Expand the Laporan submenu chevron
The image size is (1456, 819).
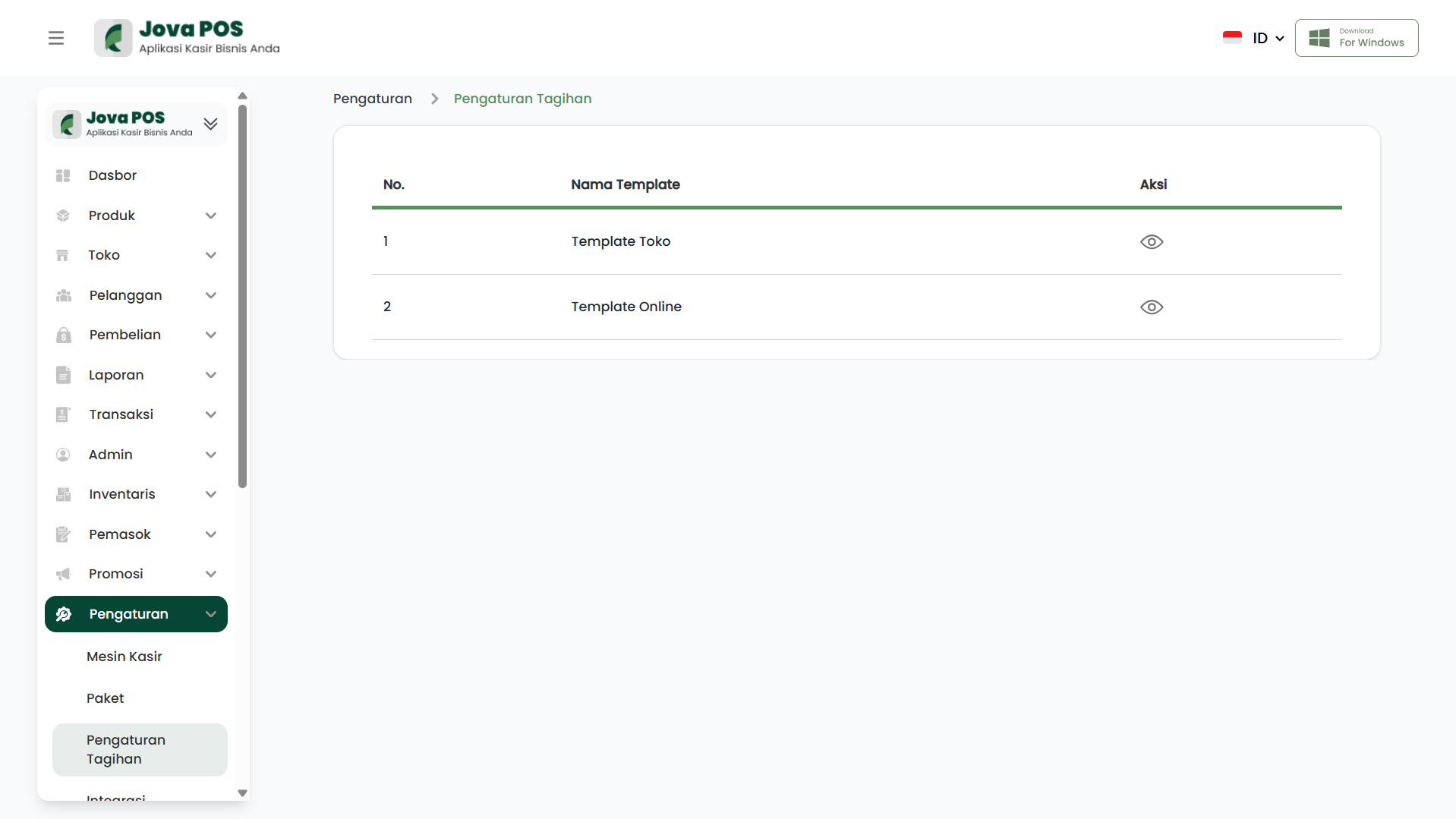coord(211,375)
